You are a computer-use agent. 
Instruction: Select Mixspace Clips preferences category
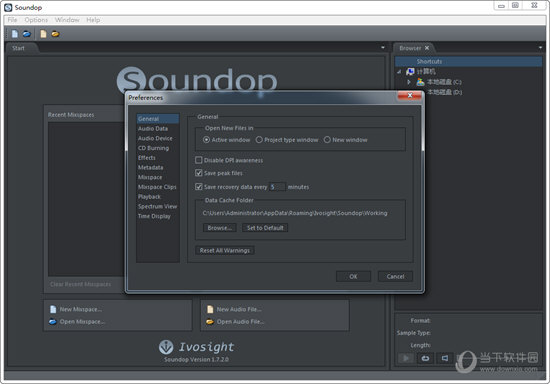click(157, 187)
